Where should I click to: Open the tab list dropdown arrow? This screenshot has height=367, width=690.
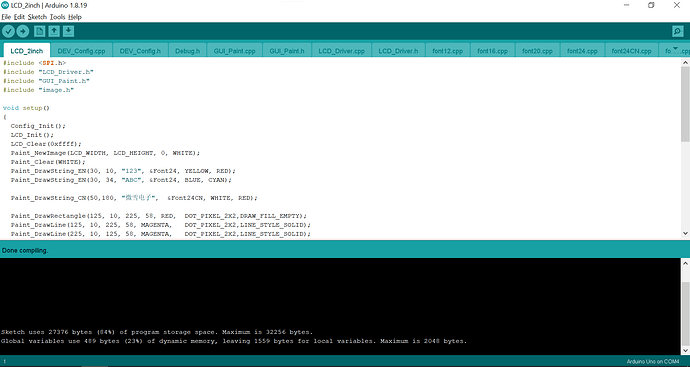tap(675, 48)
